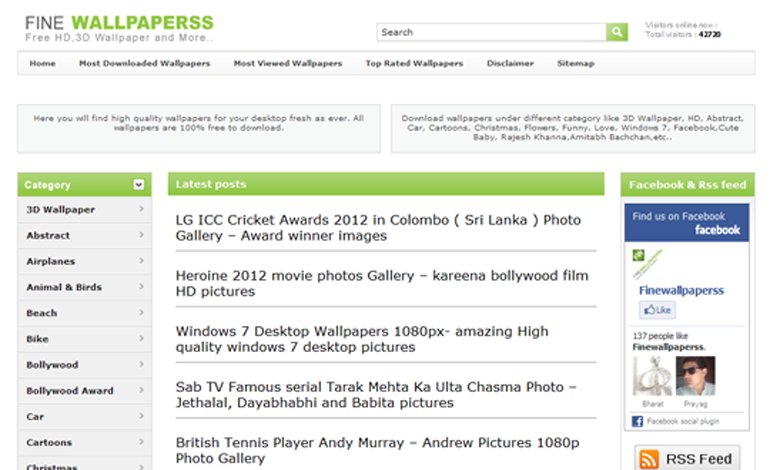Collapse the Category panel dropdown arrow

pyautogui.click(x=139, y=185)
